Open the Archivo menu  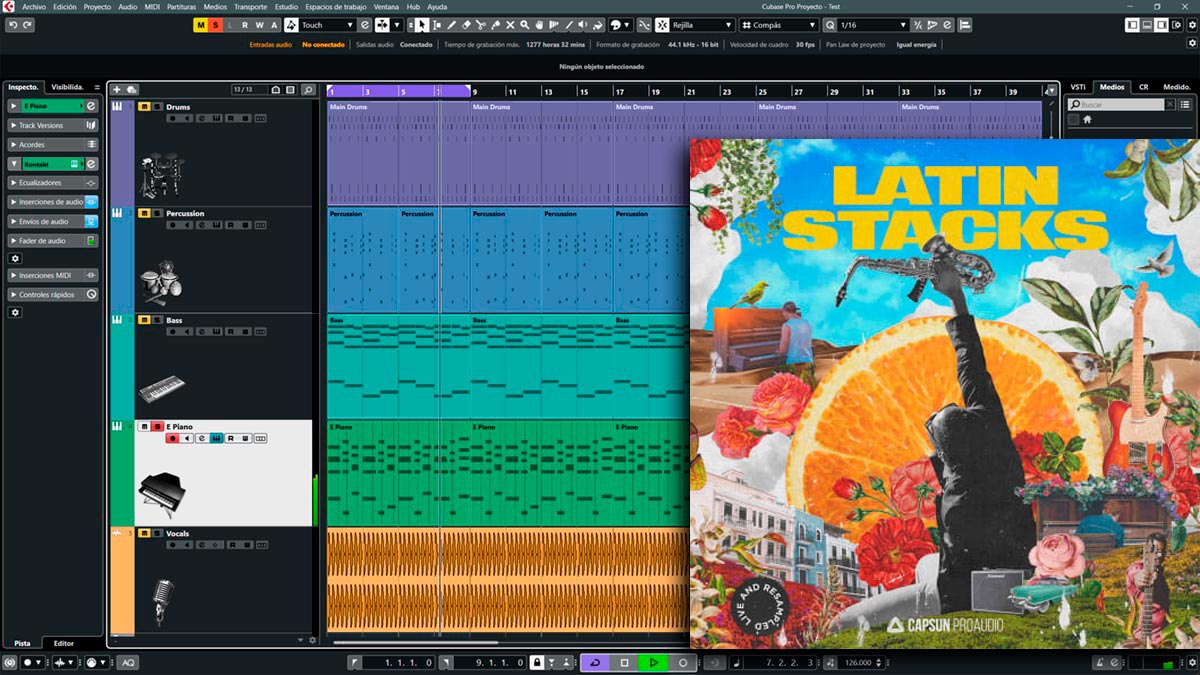pos(35,6)
